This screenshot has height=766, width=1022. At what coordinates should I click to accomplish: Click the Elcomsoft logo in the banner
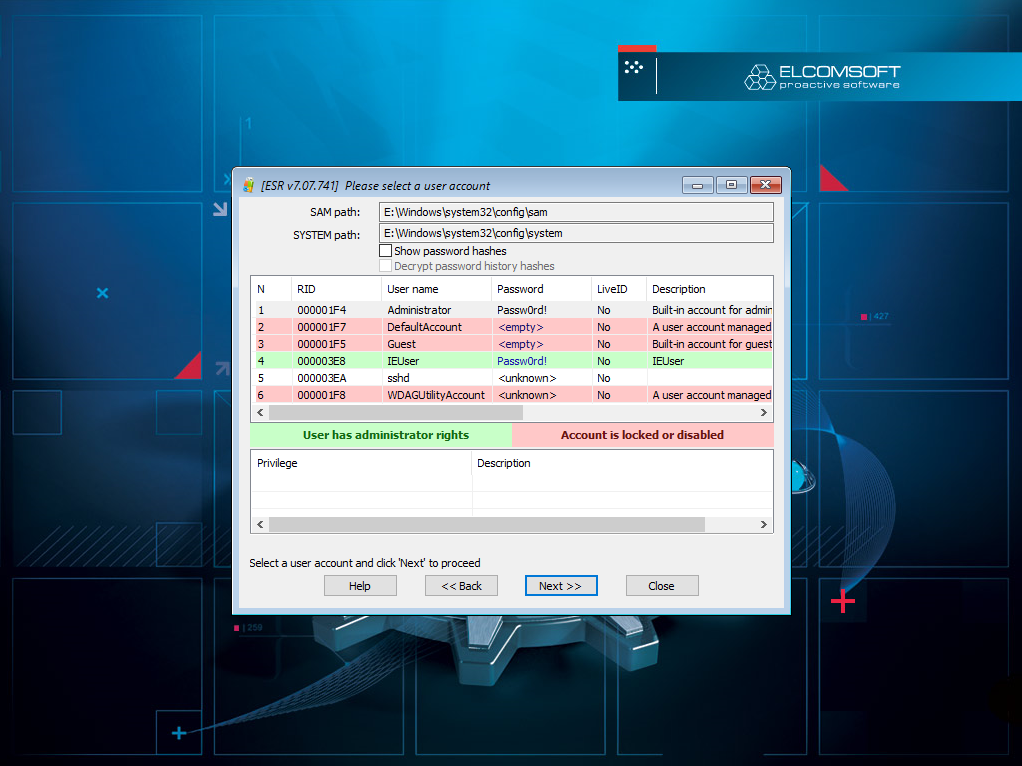tap(822, 77)
